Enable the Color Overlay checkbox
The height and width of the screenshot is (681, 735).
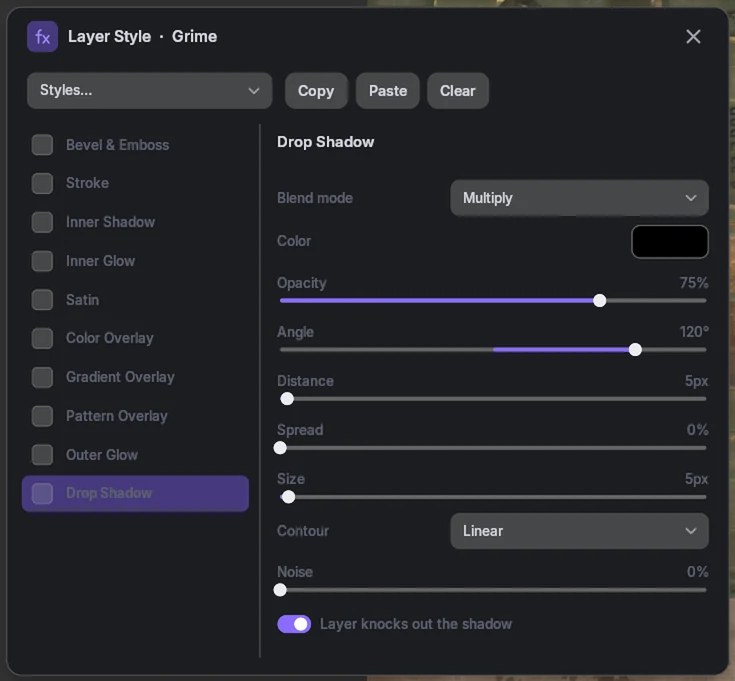[x=42, y=338]
